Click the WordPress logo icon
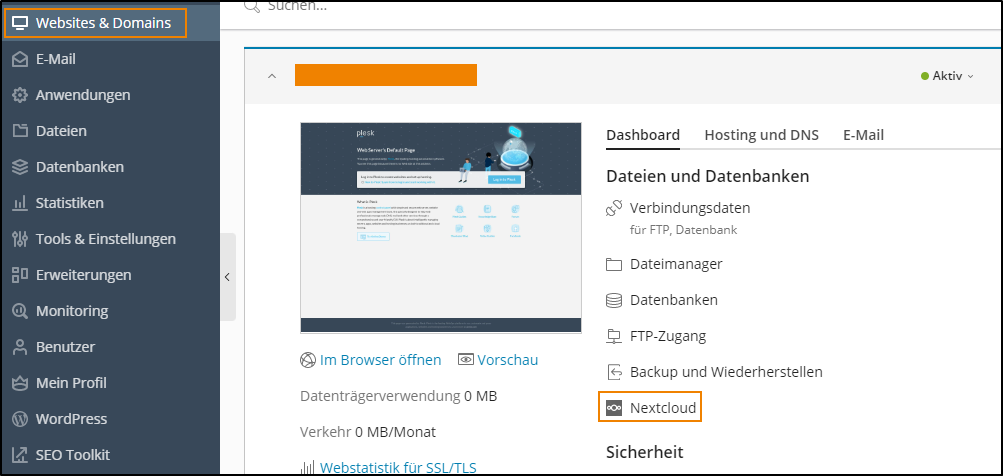The width and height of the screenshot is (1003, 476). [x=20, y=419]
